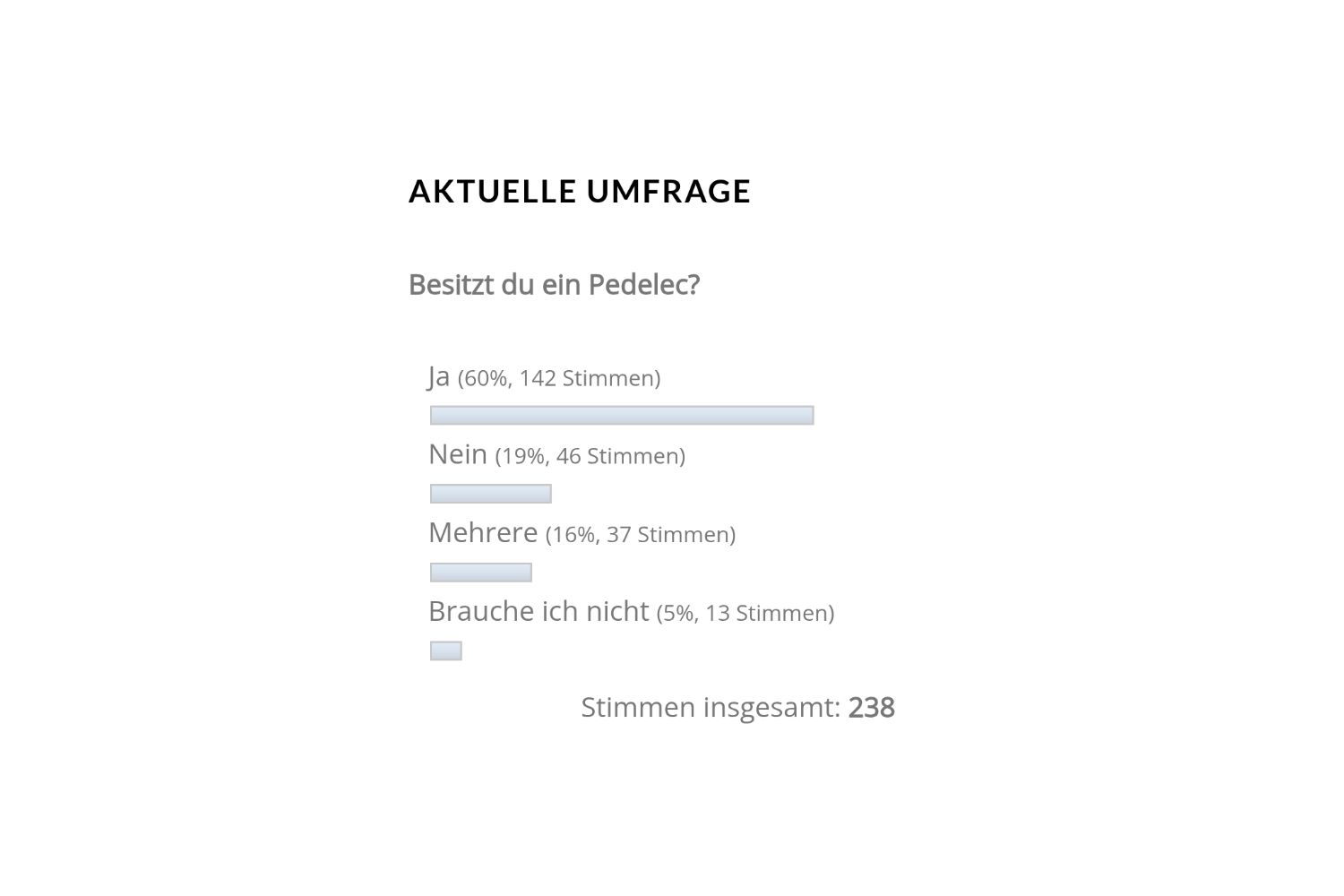Screen dimensions: 1344x896
Task: Click the Aktuelle Umfrage heading
Action: click(x=579, y=191)
